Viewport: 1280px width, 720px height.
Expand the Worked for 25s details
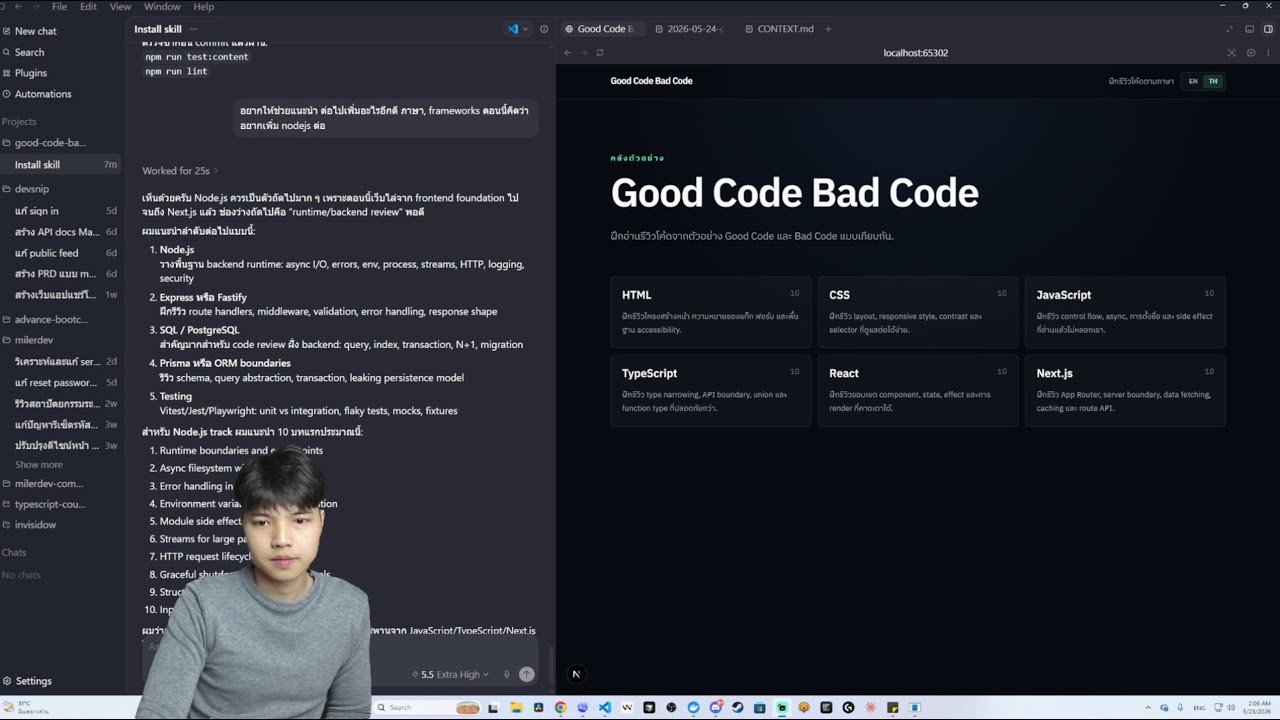[x=179, y=171]
